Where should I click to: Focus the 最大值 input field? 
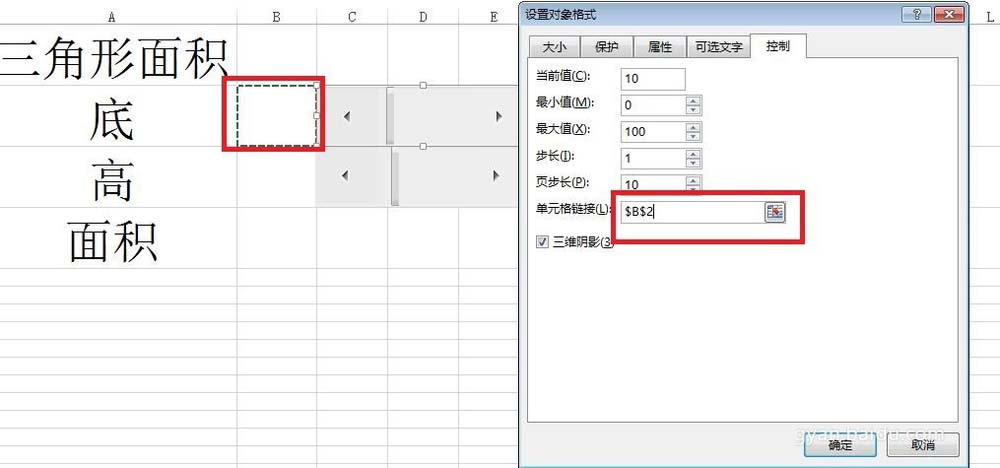[x=653, y=132]
